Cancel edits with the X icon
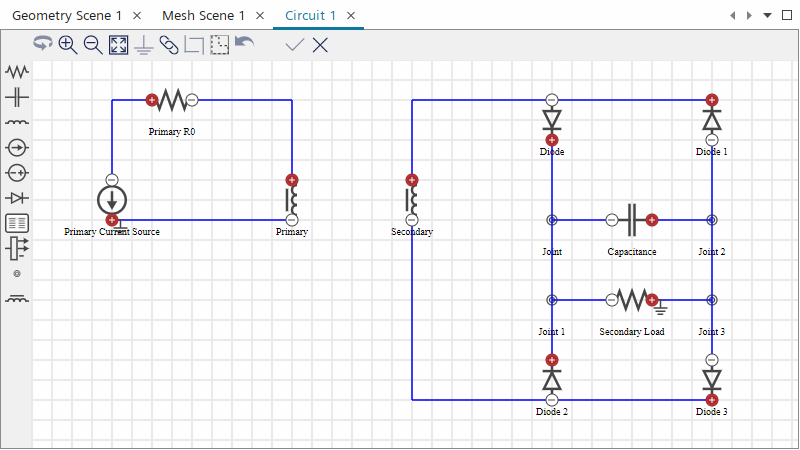Viewport: 800px width, 450px height. coord(320,44)
